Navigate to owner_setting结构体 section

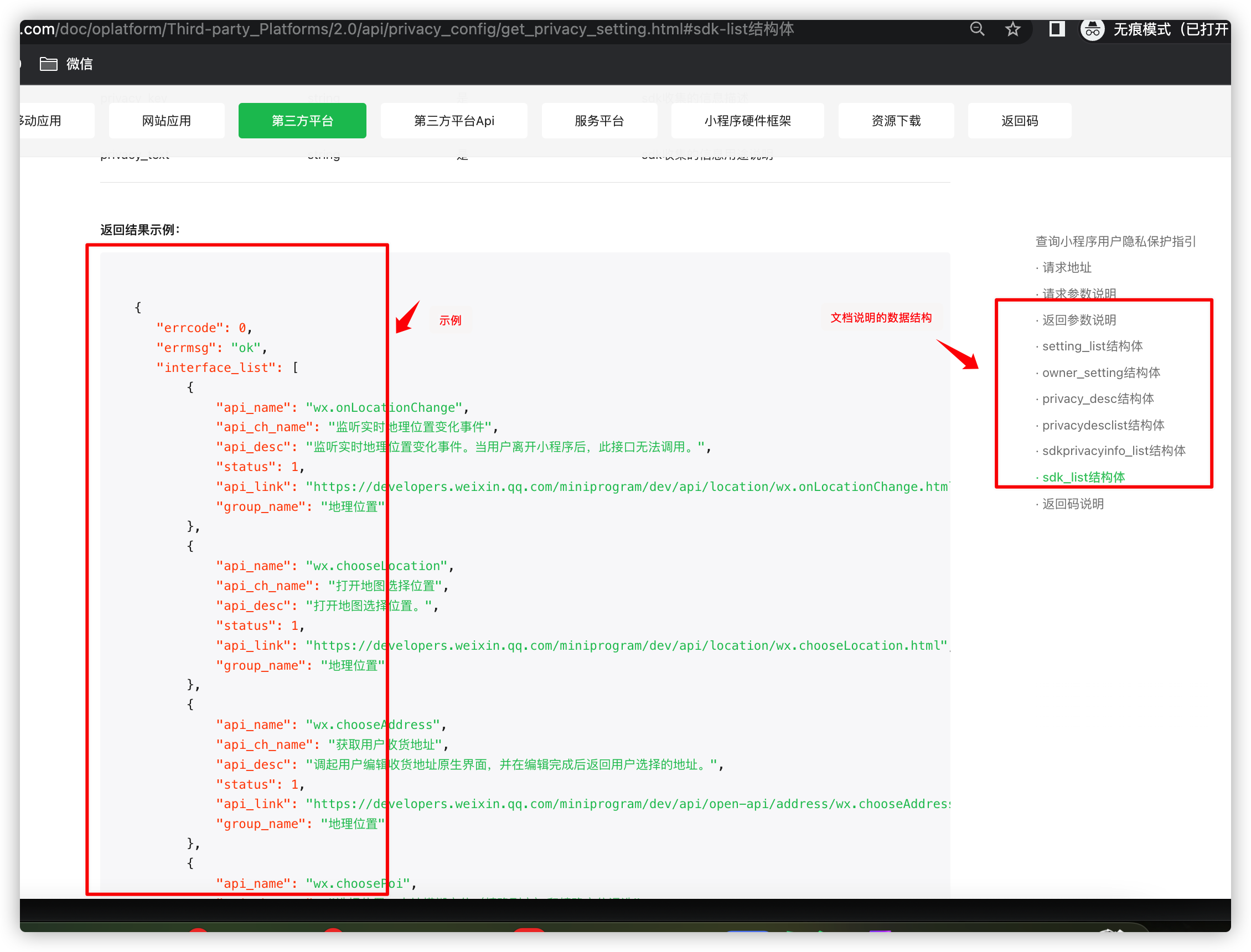(1101, 373)
